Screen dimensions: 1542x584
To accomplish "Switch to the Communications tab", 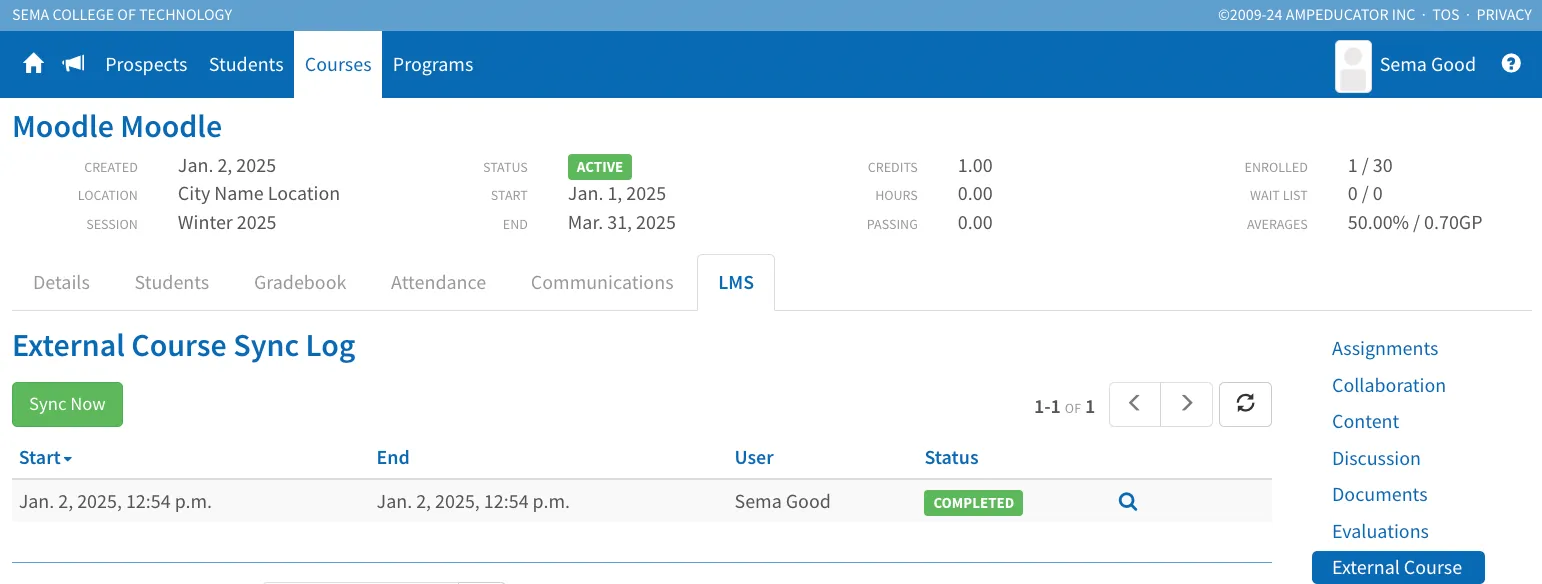I will click(602, 283).
